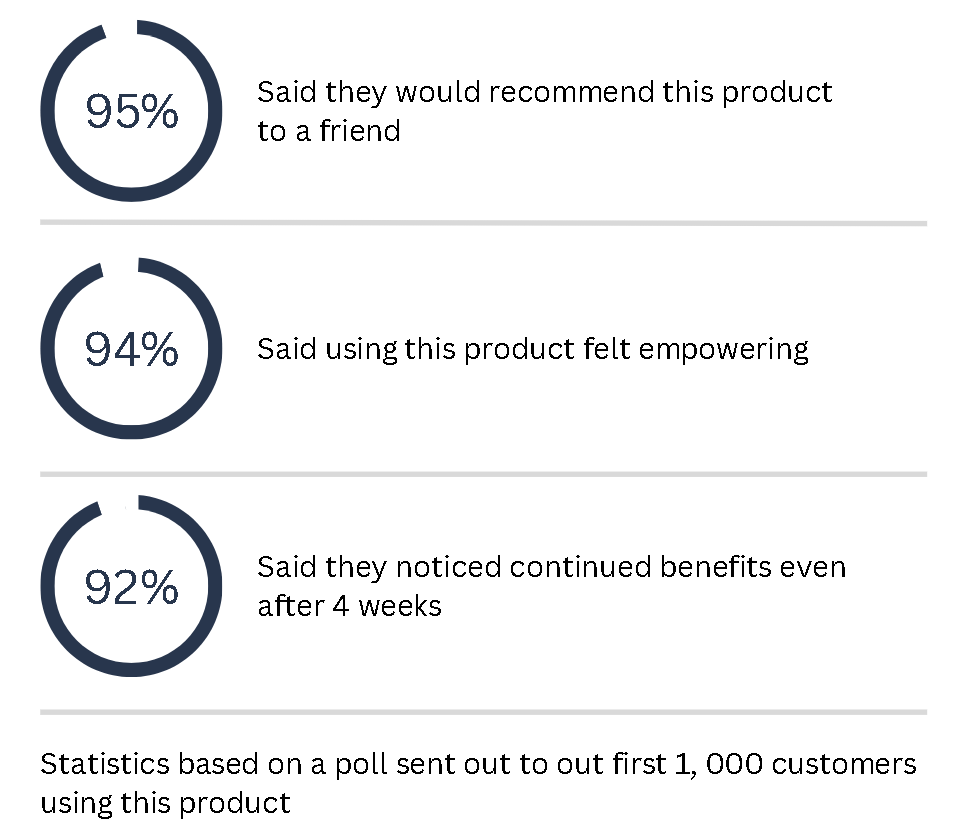Click the 'Statistics based on a poll' footnote
The height and width of the screenshot is (838, 967).
478,783
